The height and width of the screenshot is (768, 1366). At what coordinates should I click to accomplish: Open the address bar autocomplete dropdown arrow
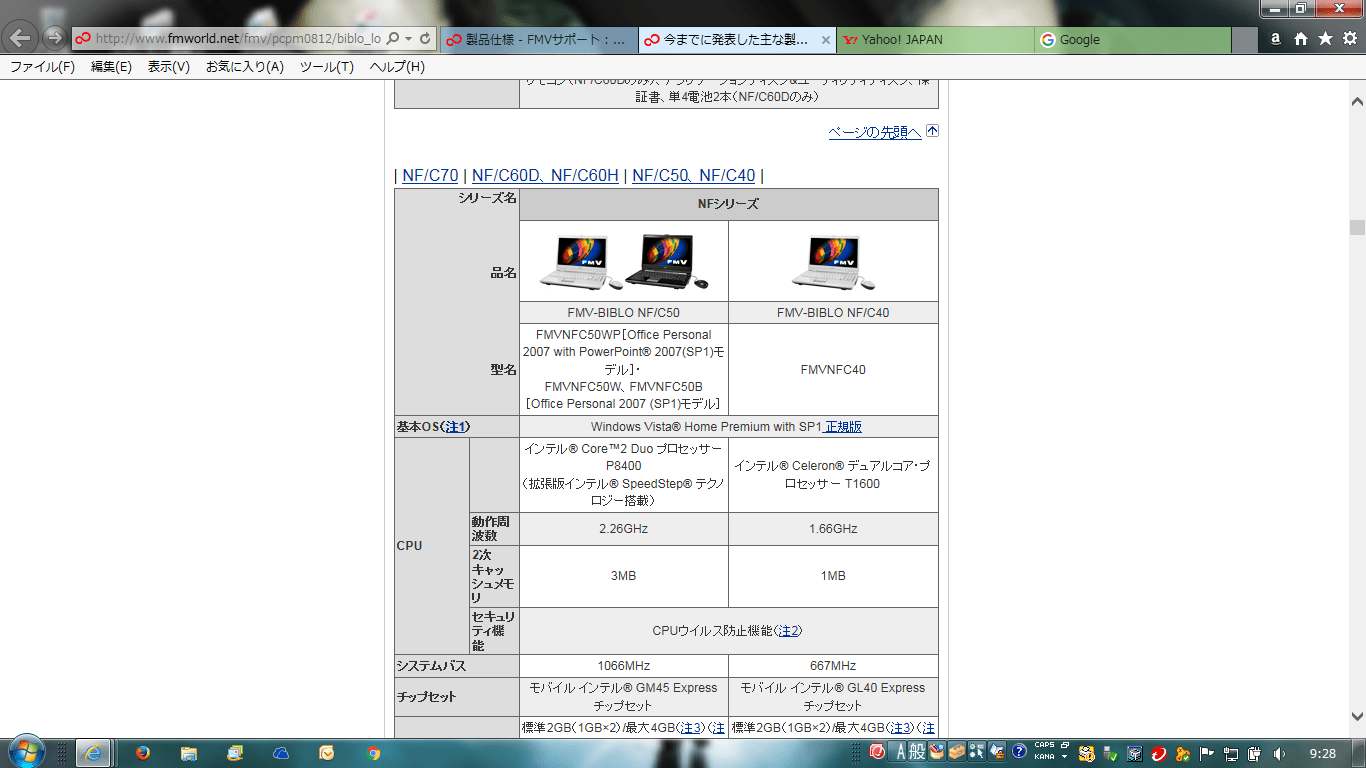[x=409, y=39]
